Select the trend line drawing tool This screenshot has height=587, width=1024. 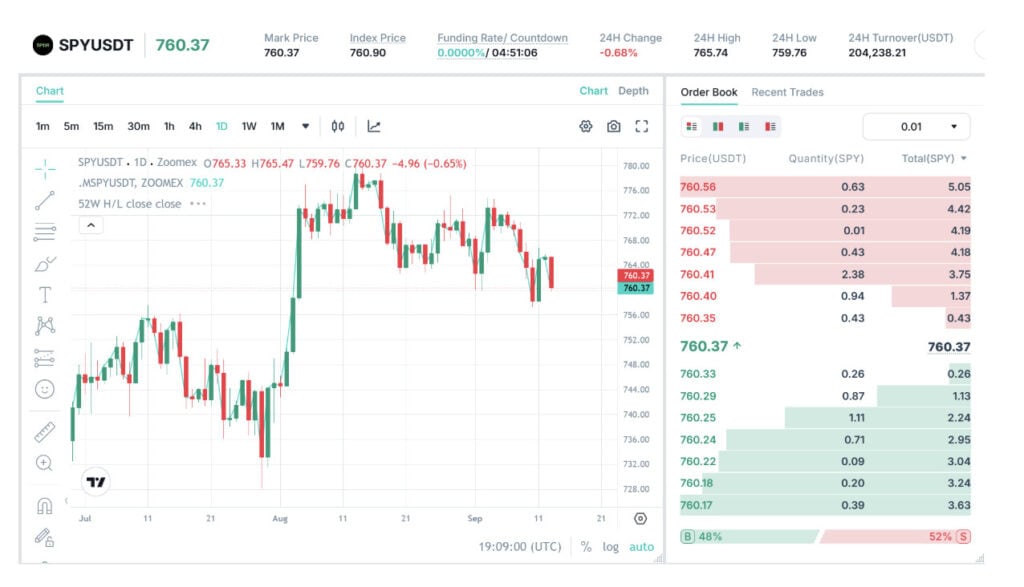[45, 200]
